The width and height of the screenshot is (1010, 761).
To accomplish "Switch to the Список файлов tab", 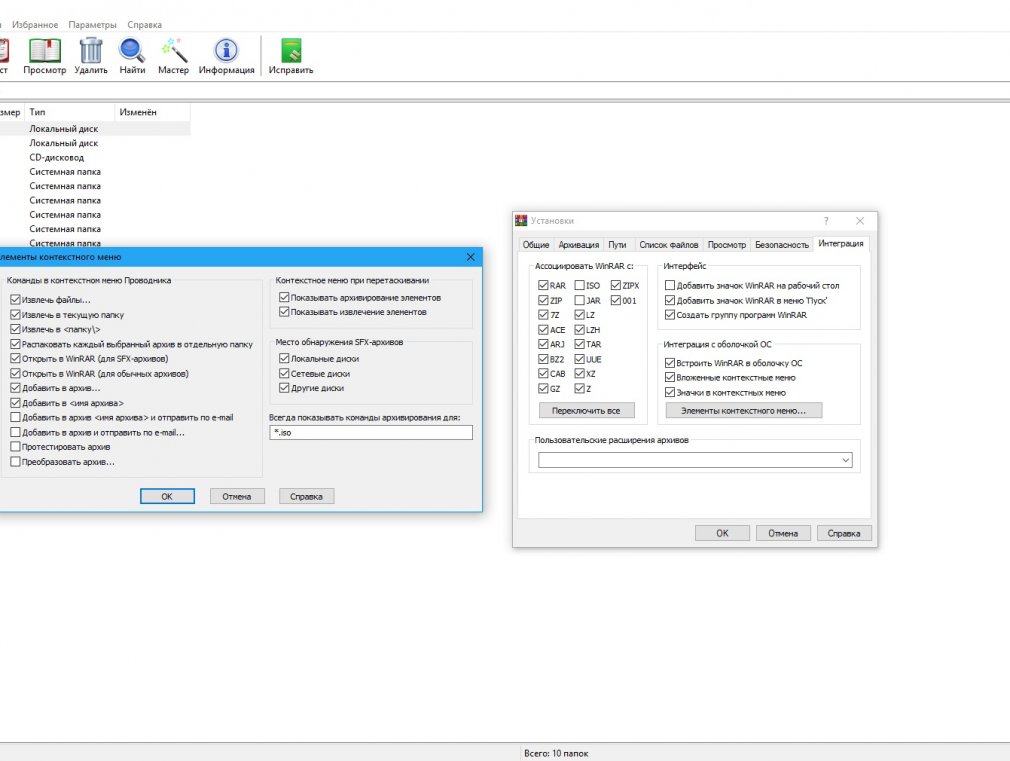I will tap(669, 245).
